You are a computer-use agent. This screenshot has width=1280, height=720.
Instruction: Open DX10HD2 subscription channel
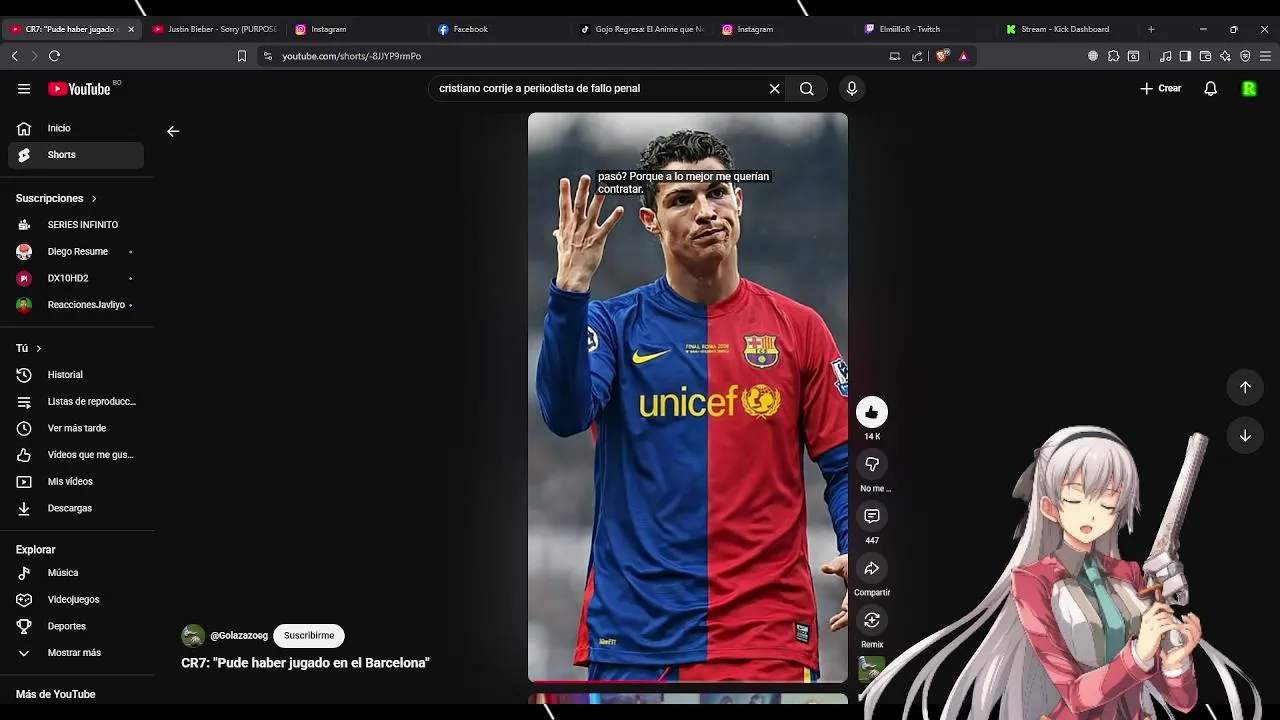(x=76, y=278)
